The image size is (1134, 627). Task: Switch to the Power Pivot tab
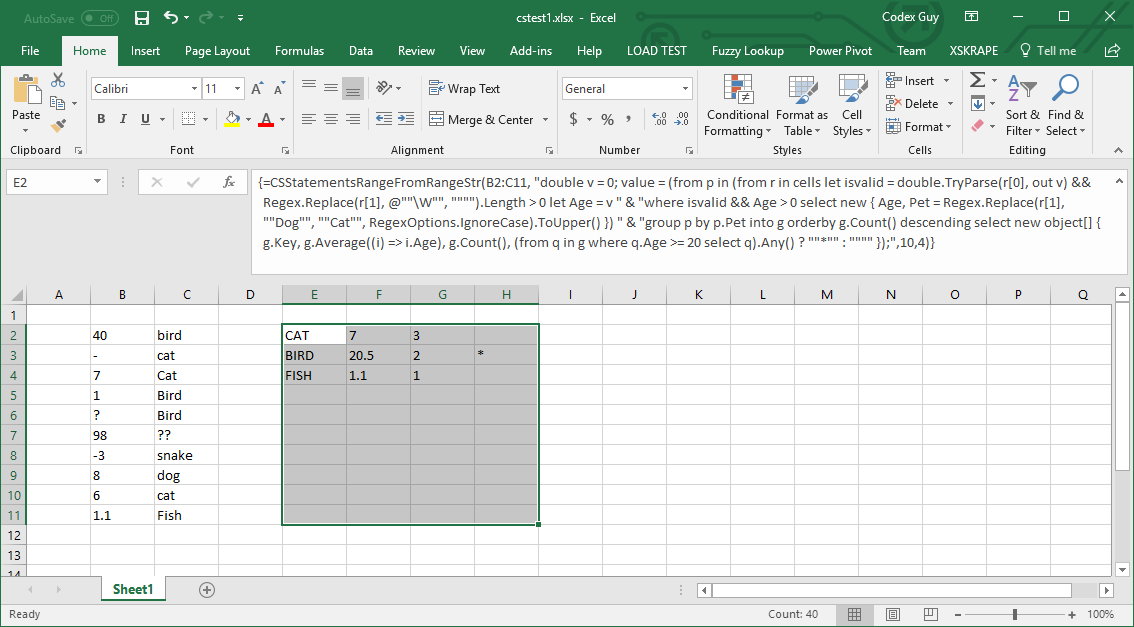(840, 51)
